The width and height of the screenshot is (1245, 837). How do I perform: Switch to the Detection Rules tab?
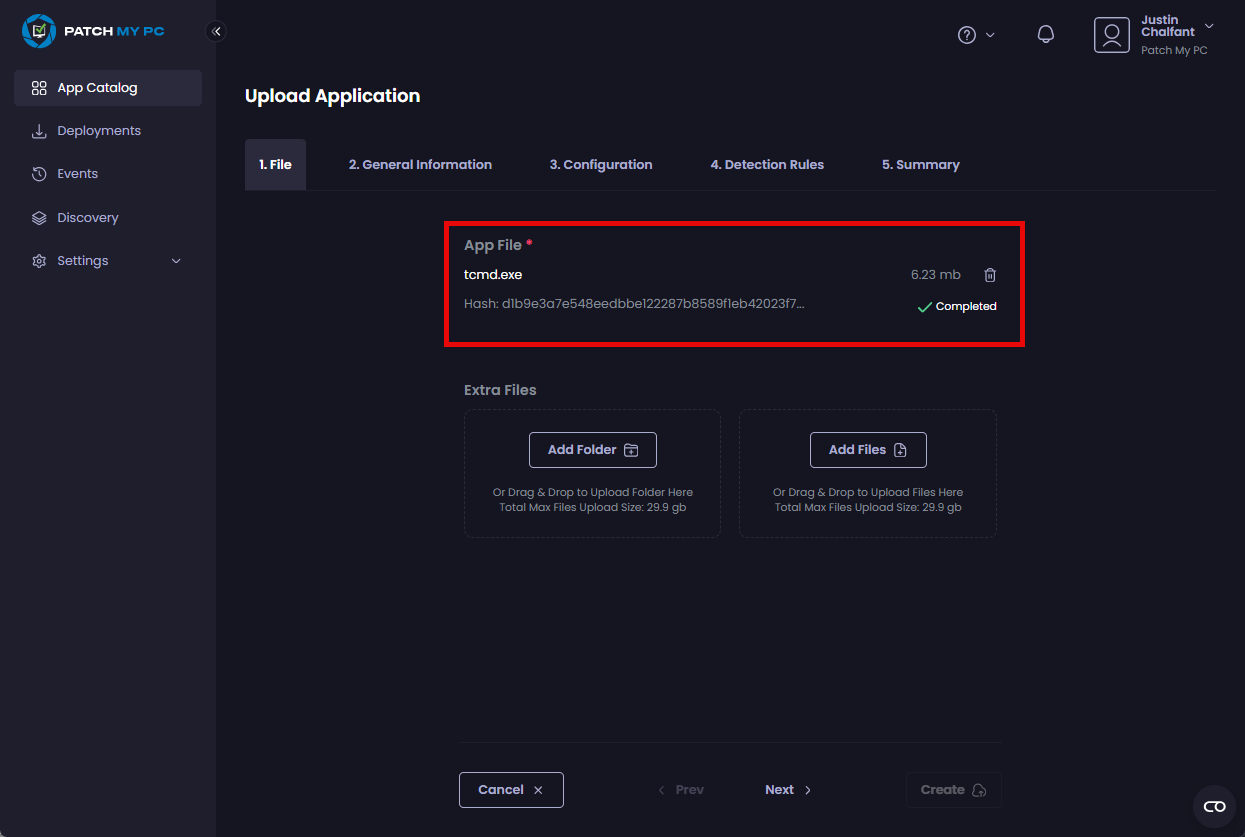pos(767,165)
